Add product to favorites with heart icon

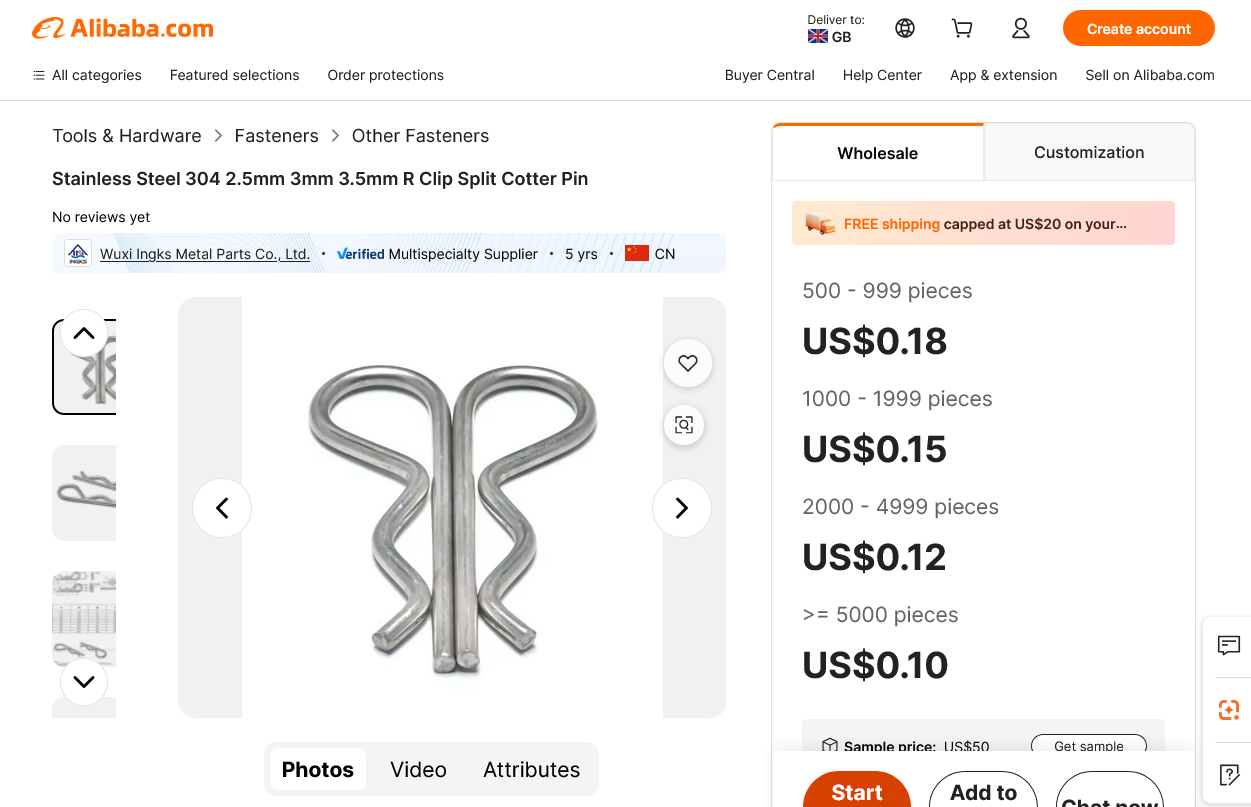[688, 364]
